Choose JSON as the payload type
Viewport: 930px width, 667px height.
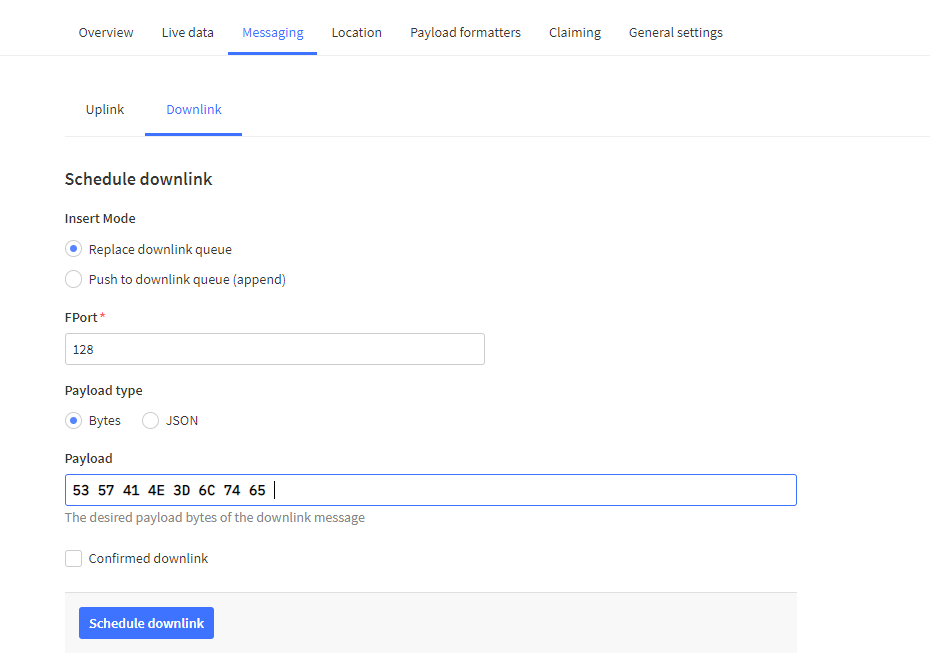tap(151, 421)
